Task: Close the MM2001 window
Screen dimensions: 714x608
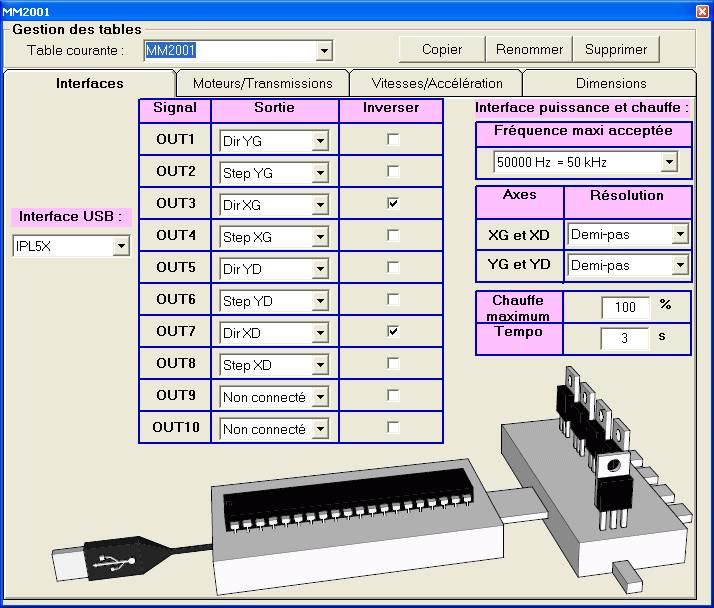Action: pyautogui.click(x=703, y=11)
